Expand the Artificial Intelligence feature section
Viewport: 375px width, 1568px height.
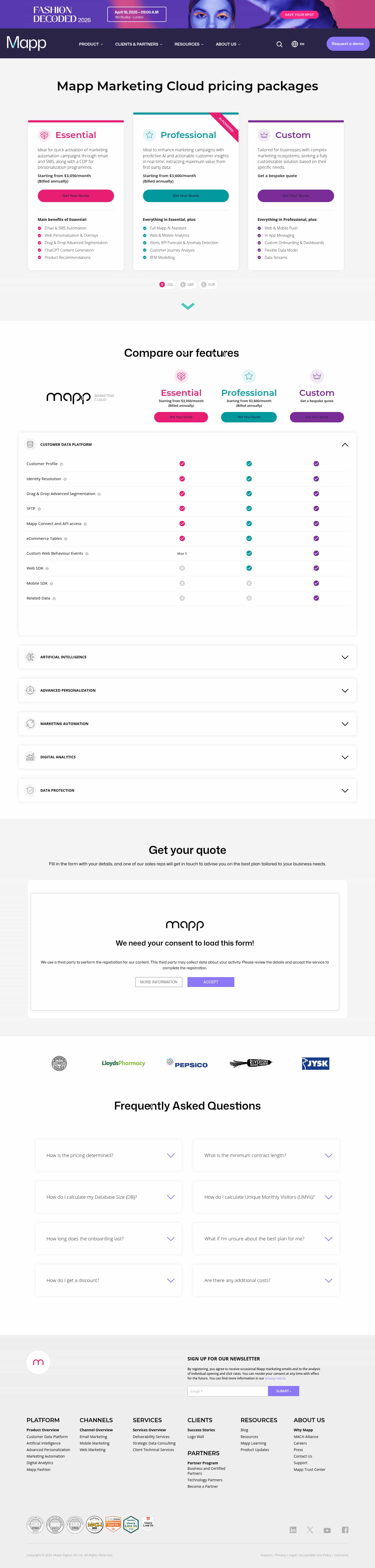tap(345, 657)
